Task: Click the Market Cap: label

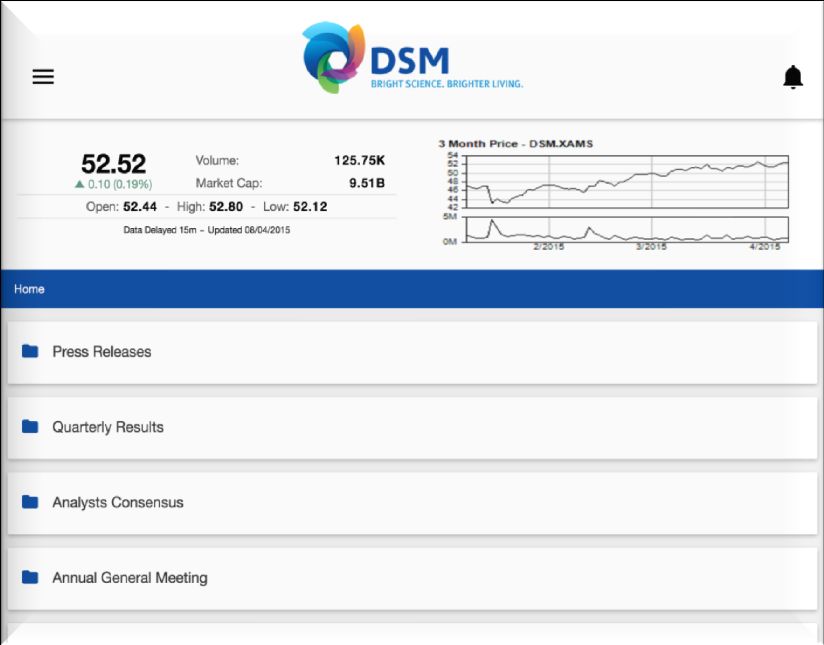Action: click(x=229, y=183)
